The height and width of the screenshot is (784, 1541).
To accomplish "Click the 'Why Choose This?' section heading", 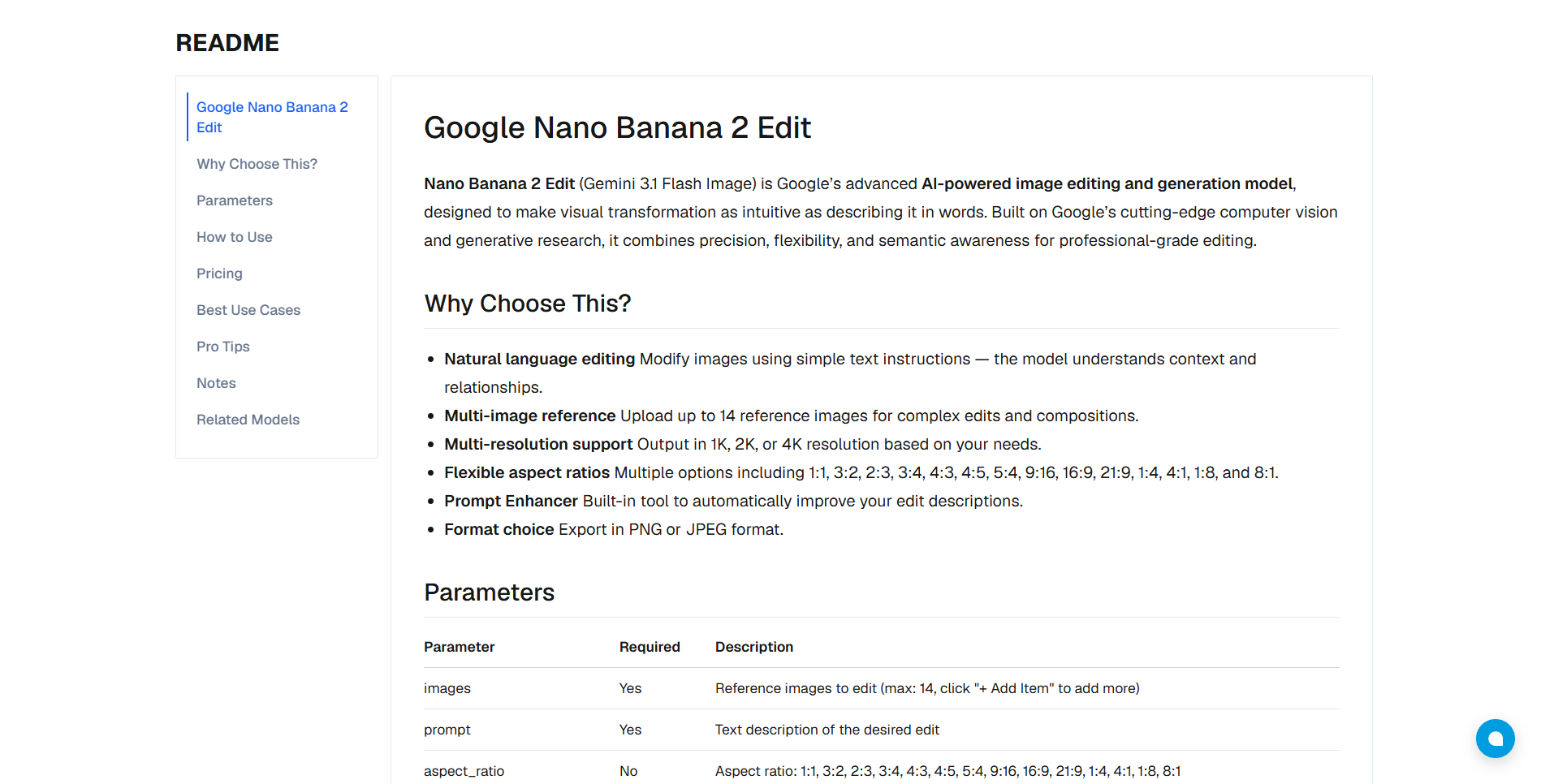I will click(527, 304).
